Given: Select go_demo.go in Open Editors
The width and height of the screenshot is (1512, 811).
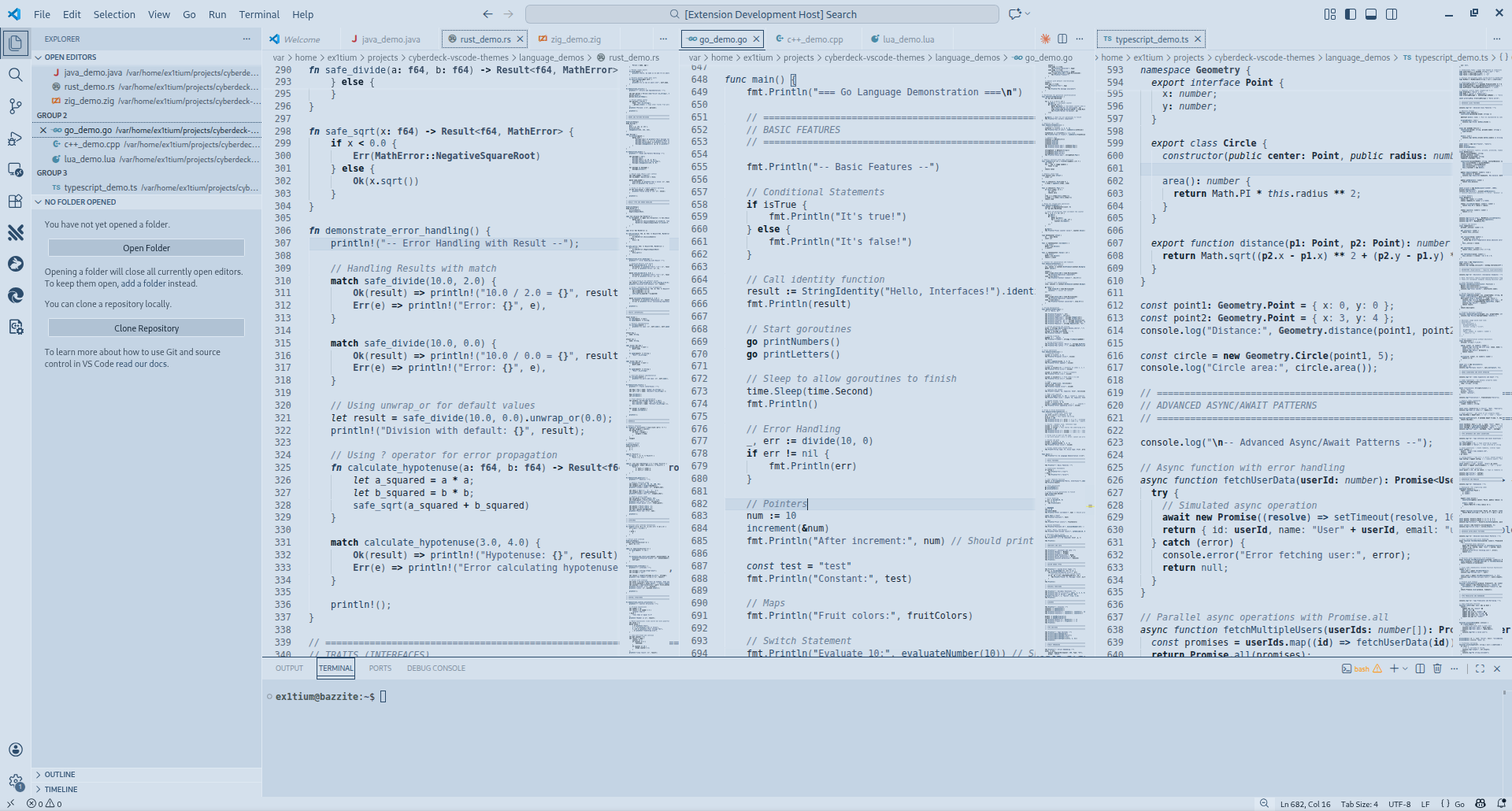Looking at the screenshot, I should [x=87, y=130].
